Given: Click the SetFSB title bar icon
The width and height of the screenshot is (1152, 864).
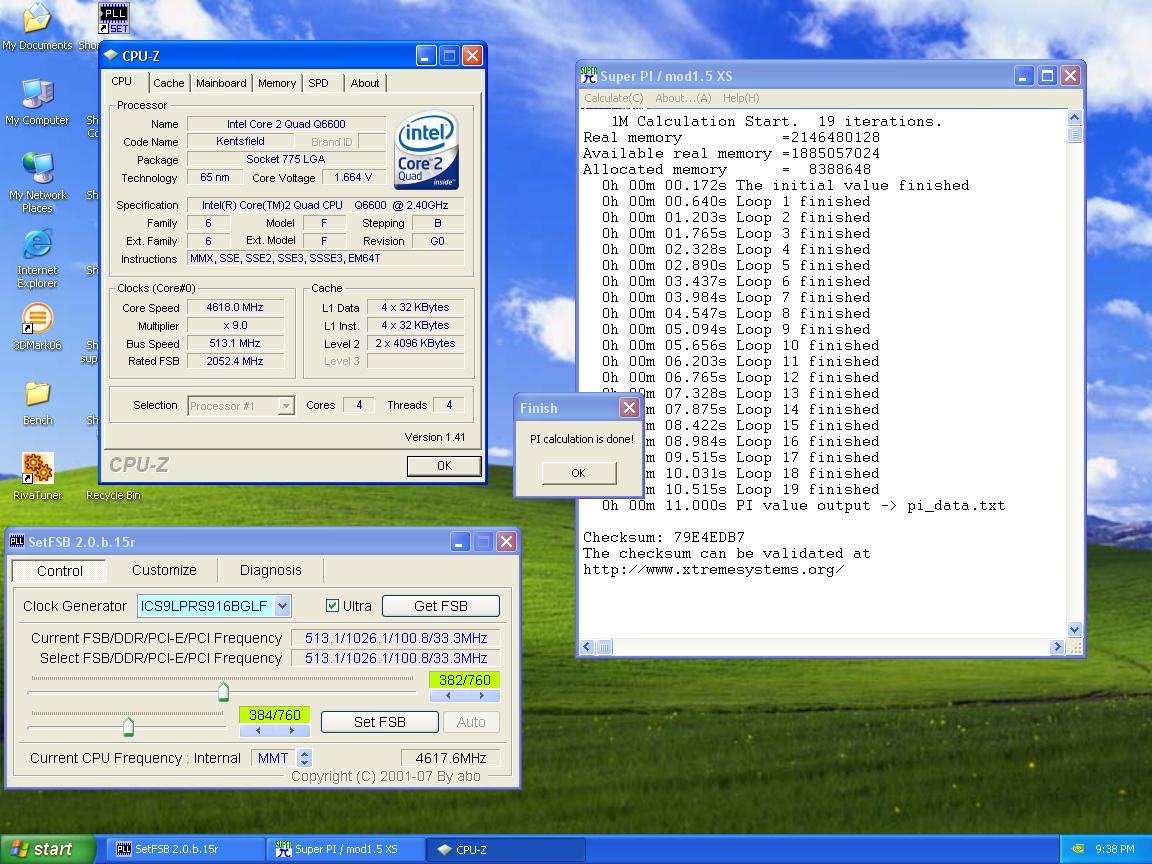Looking at the screenshot, I should [x=16, y=541].
